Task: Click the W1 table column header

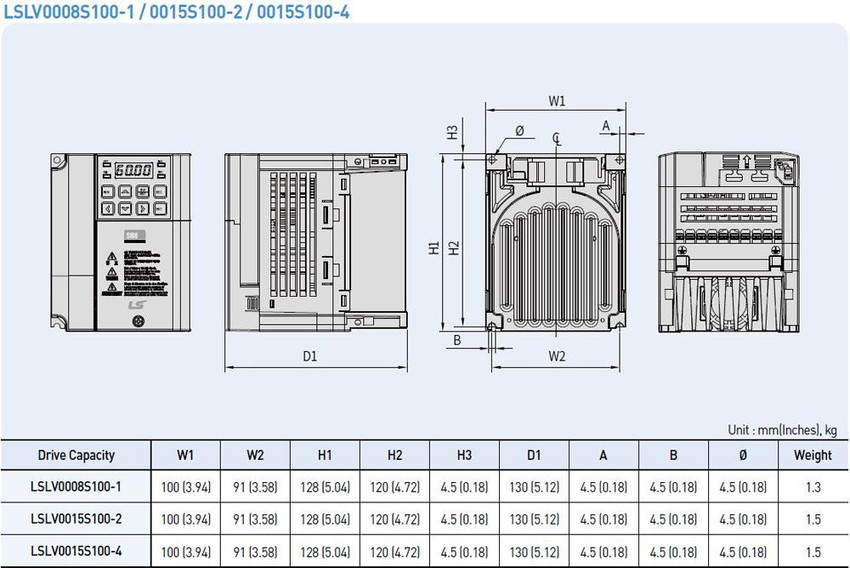Action: click(x=185, y=455)
